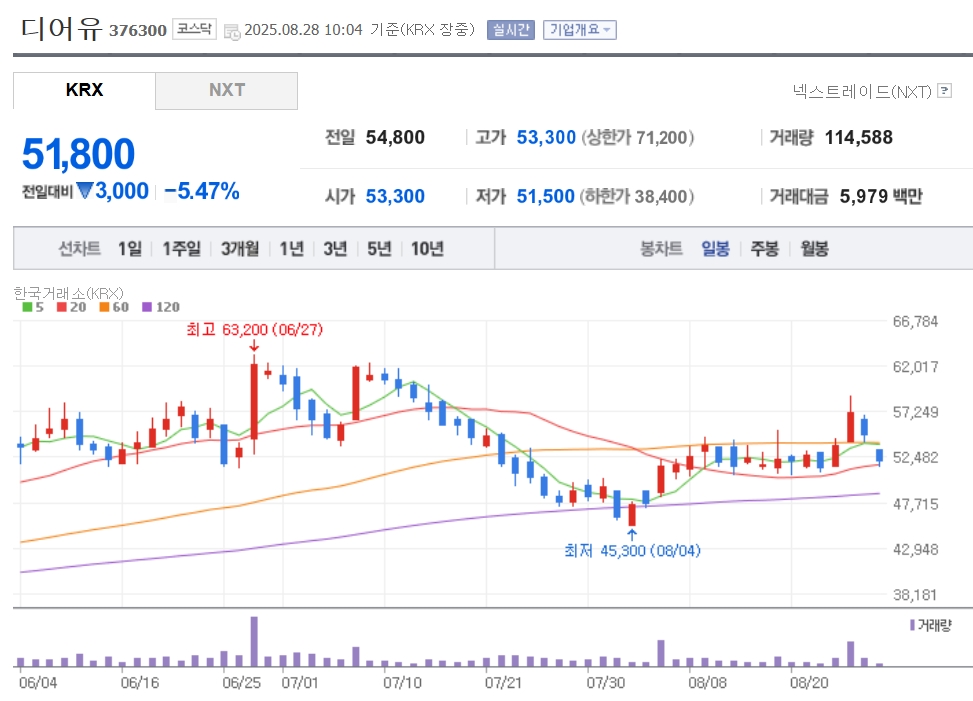The image size is (973, 701).
Task: Click the NXT help question-mark icon
Action: click(944, 91)
